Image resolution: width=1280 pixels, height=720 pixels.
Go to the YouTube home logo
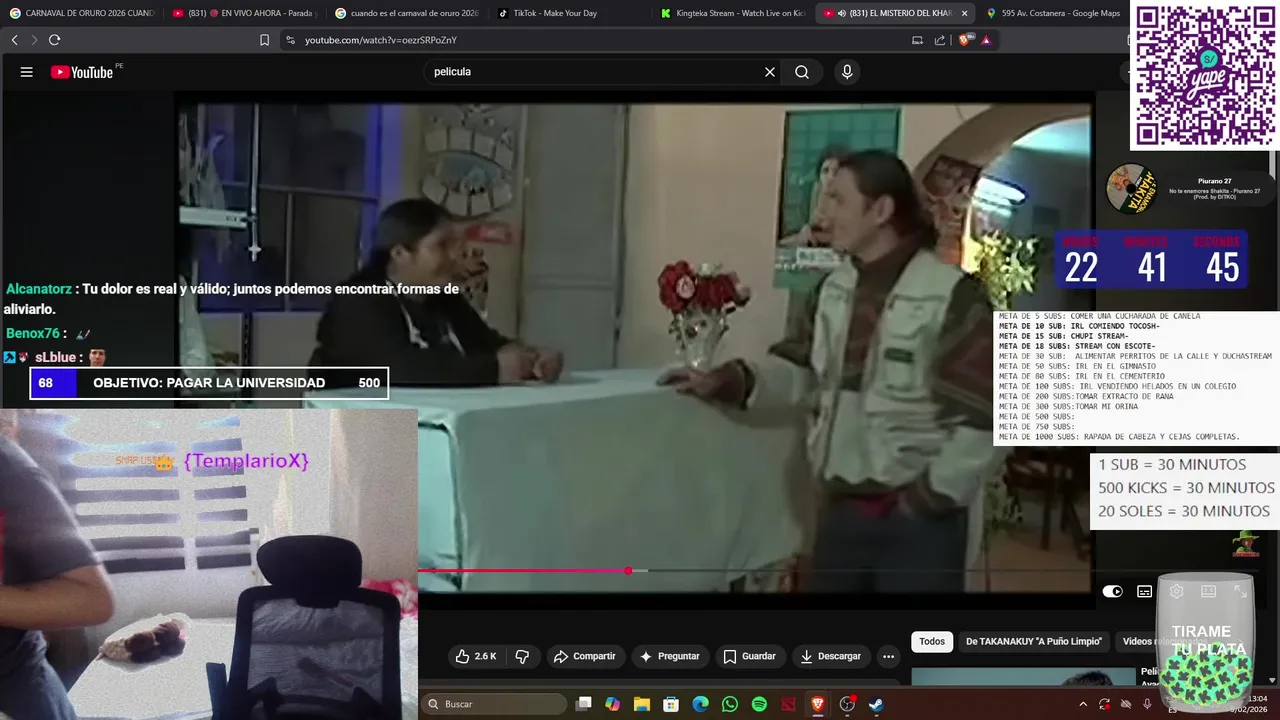tap(82, 72)
